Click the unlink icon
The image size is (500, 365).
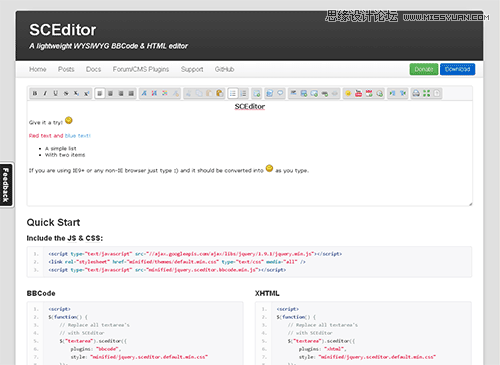pos(335,93)
